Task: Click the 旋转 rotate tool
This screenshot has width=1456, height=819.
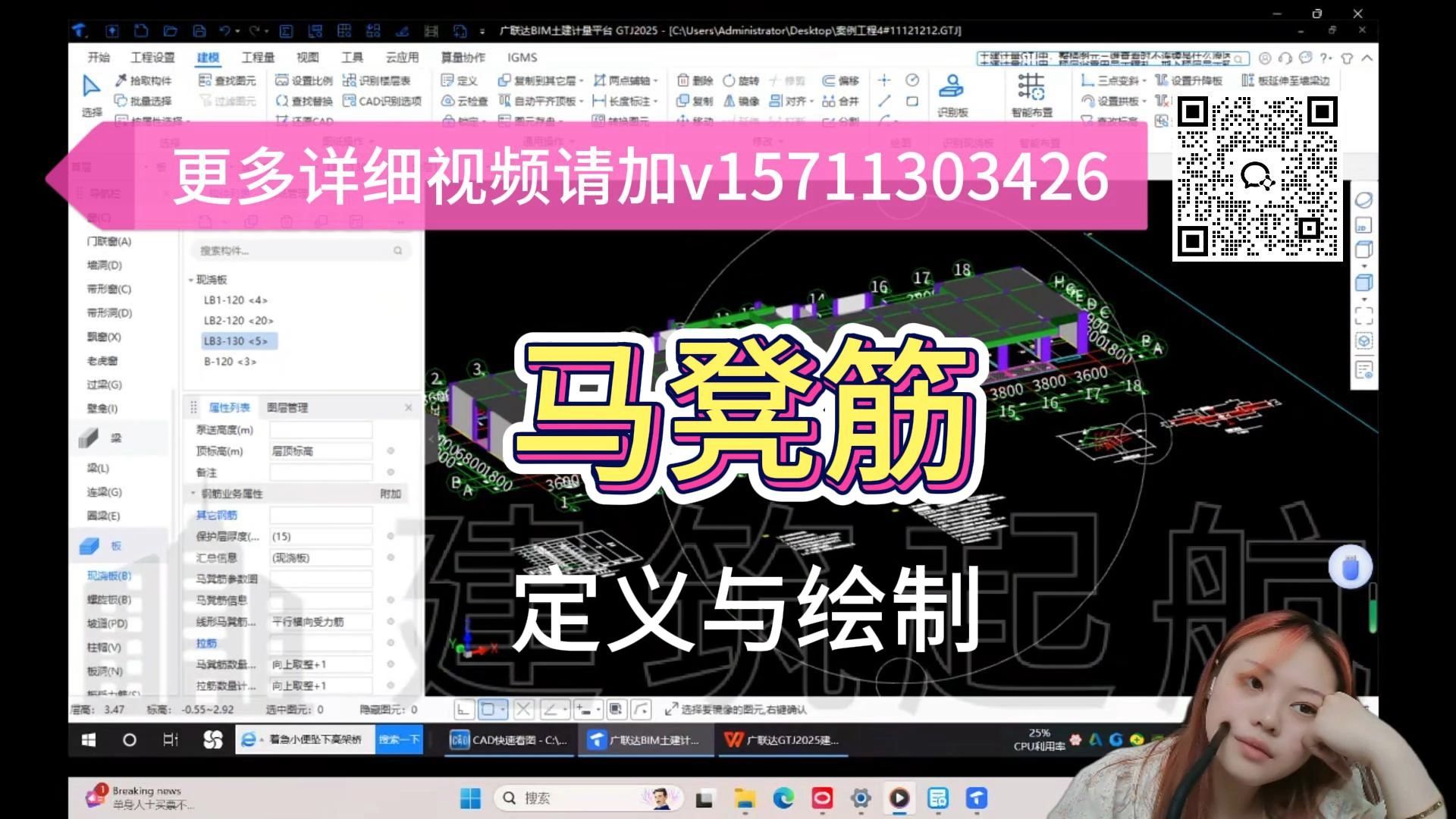Action: click(740, 80)
